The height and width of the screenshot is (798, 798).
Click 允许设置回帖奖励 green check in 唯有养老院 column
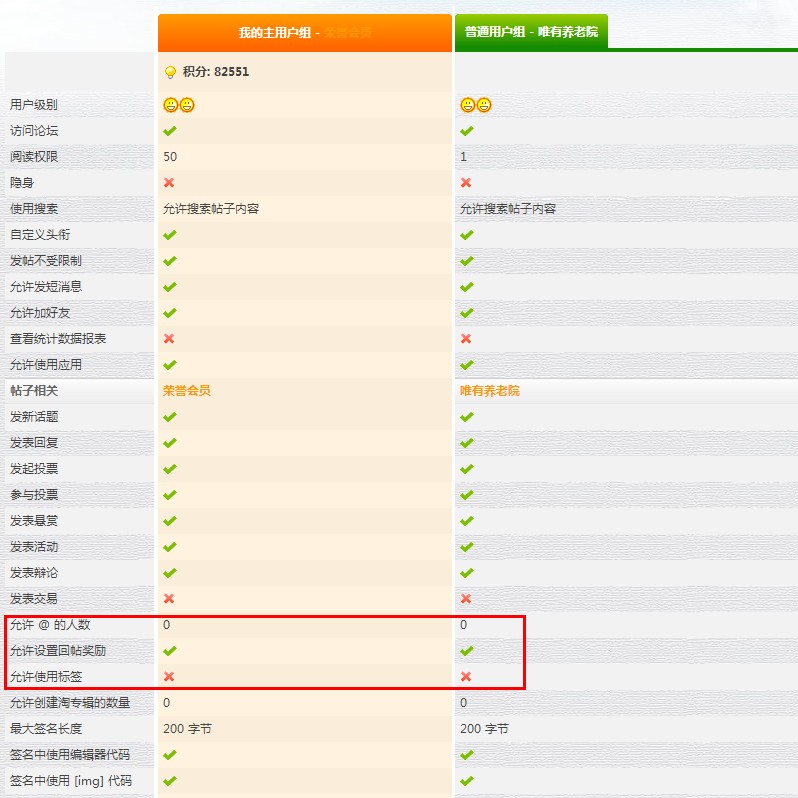(x=466, y=651)
